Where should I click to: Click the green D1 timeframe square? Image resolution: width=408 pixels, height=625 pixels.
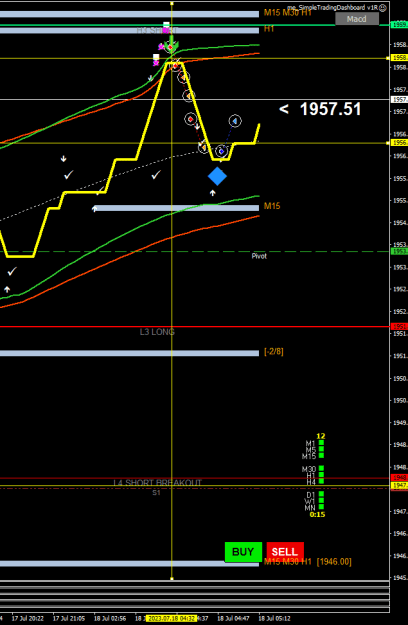321,494
